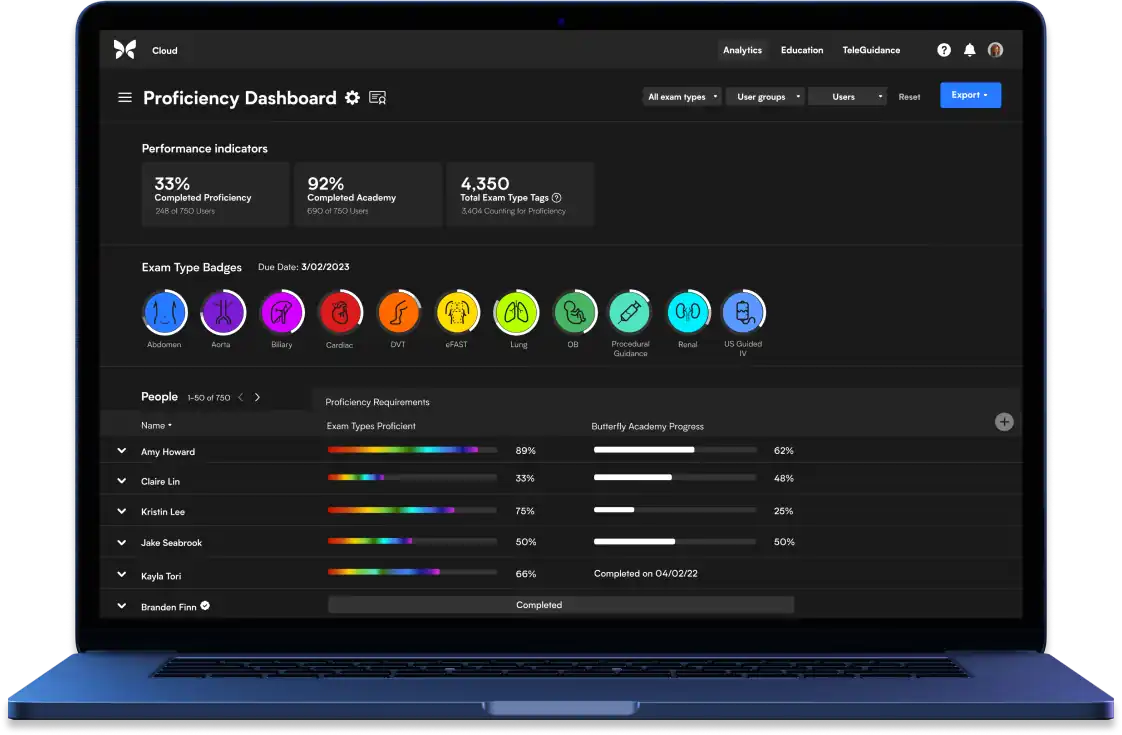Click the plus button on Proficiency Requirements
Viewport: 1122px width, 735px height.
[x=1003, y=422]
